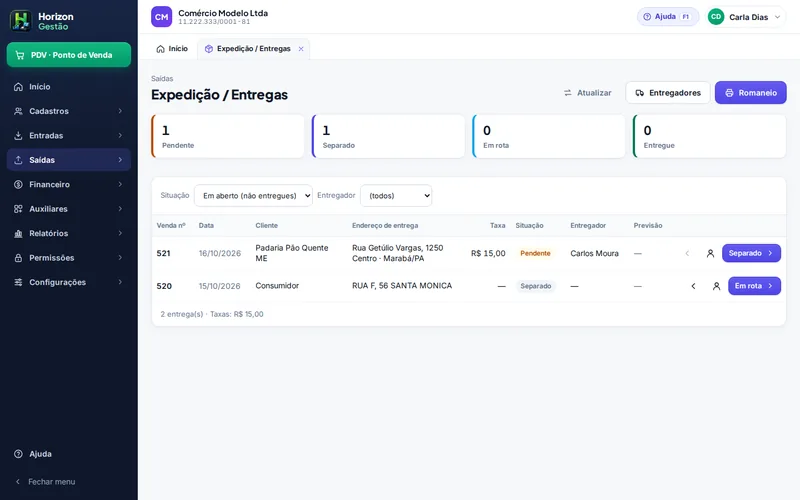Click the home icon on Início tab

click(x=160, y=49)
